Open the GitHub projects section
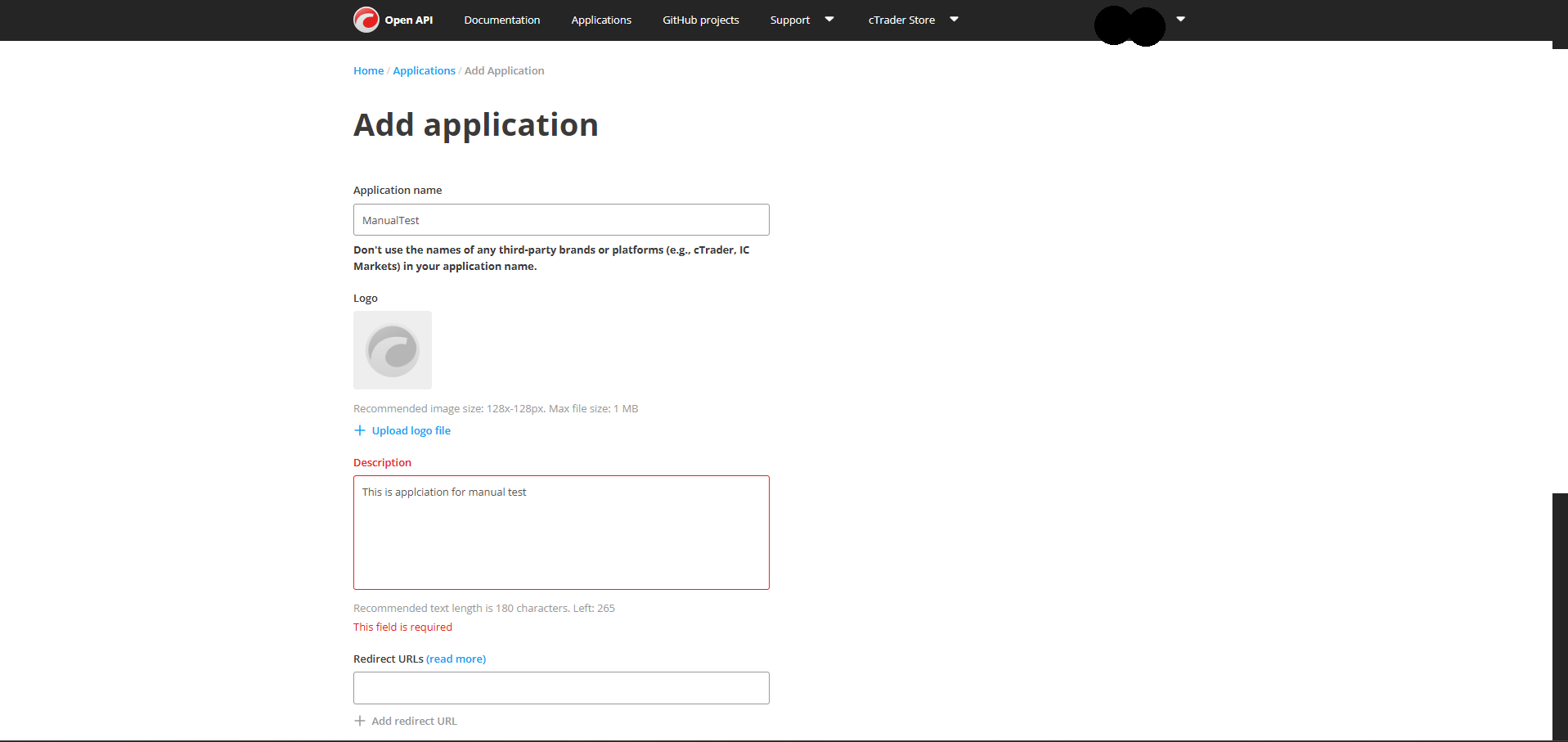The width and height of the screenshot is (1568, 742). [699, 20]
